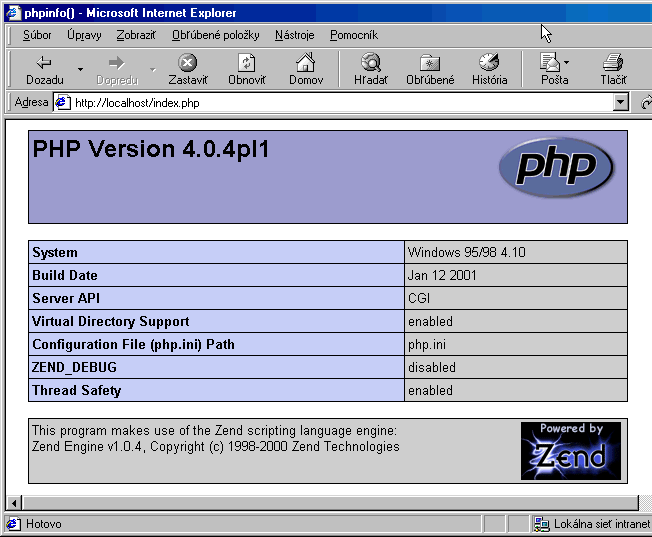Stop loading with the Zastaviť button
652x537 pixels.
[188, 69]
